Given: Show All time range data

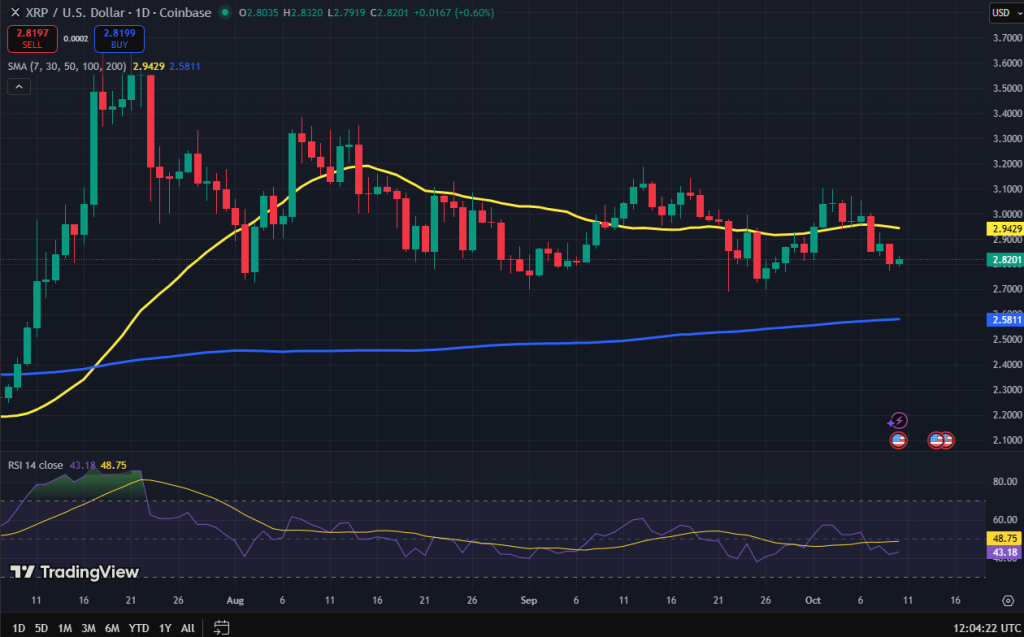Looking at the screenshot, I should click(188, 628).
